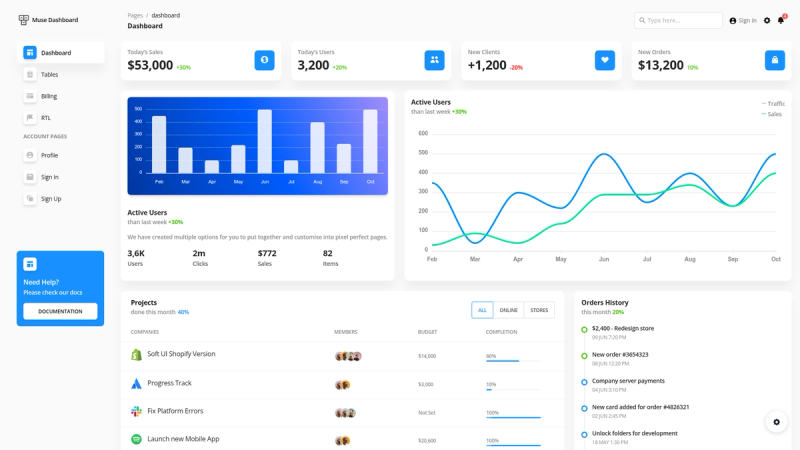Click the Sign Up icon in the sidebar
Screen dimensions: 800x450
[x=30, y=198]
